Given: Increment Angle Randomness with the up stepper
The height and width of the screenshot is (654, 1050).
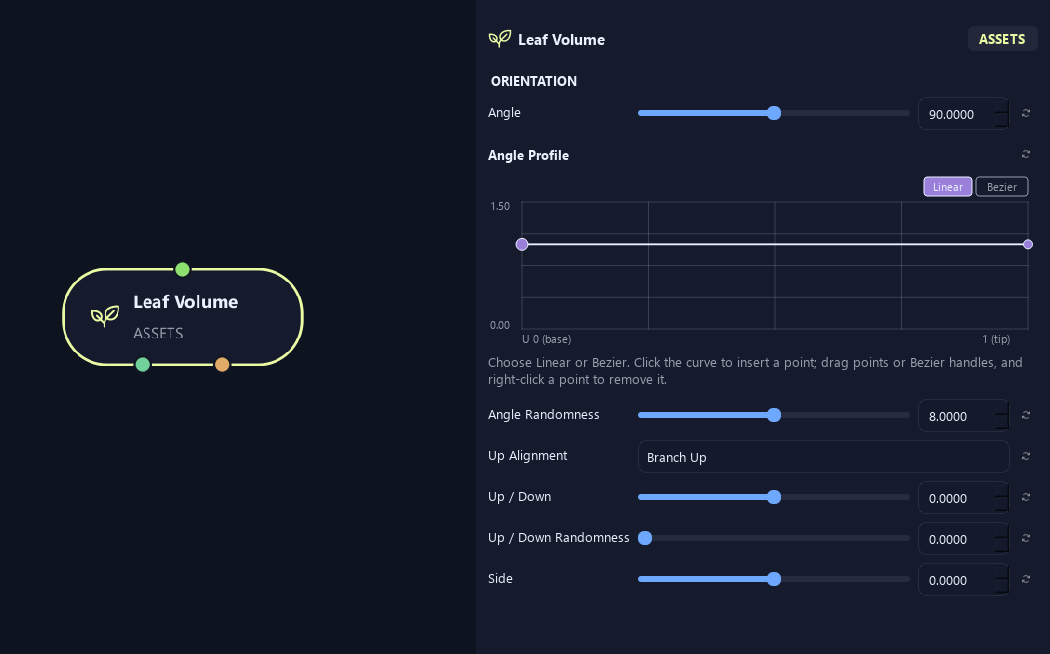Looking at the screenshot, I should (x=1002, y=408).
